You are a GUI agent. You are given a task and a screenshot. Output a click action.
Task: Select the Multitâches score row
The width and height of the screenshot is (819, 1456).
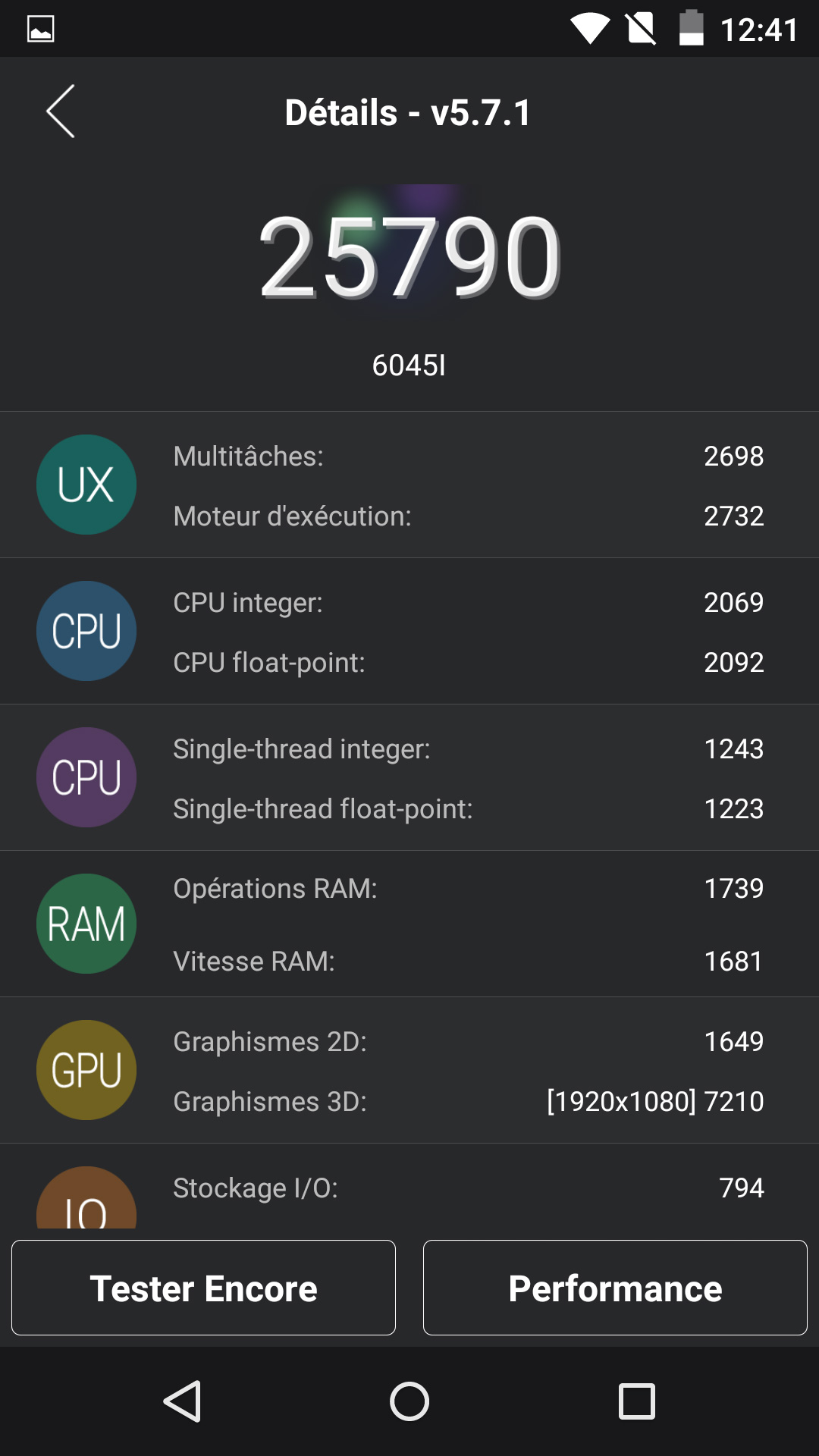(468, 457)
